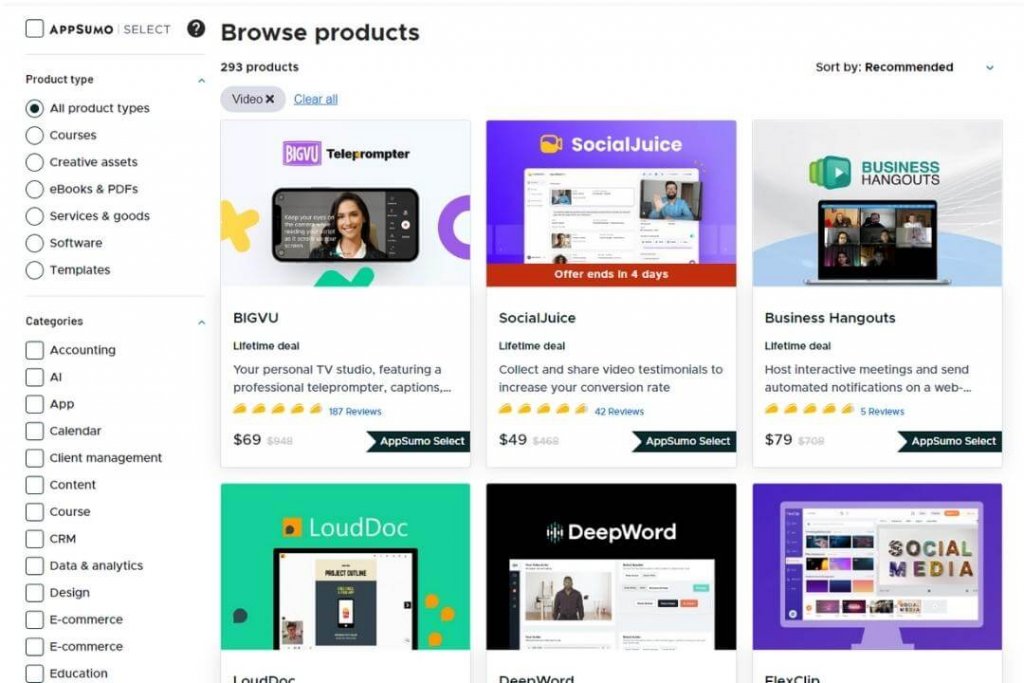1024x683 pixels.
Task: Click AppSumo Select badge on BIGVU card
Action: coord(418,441)
